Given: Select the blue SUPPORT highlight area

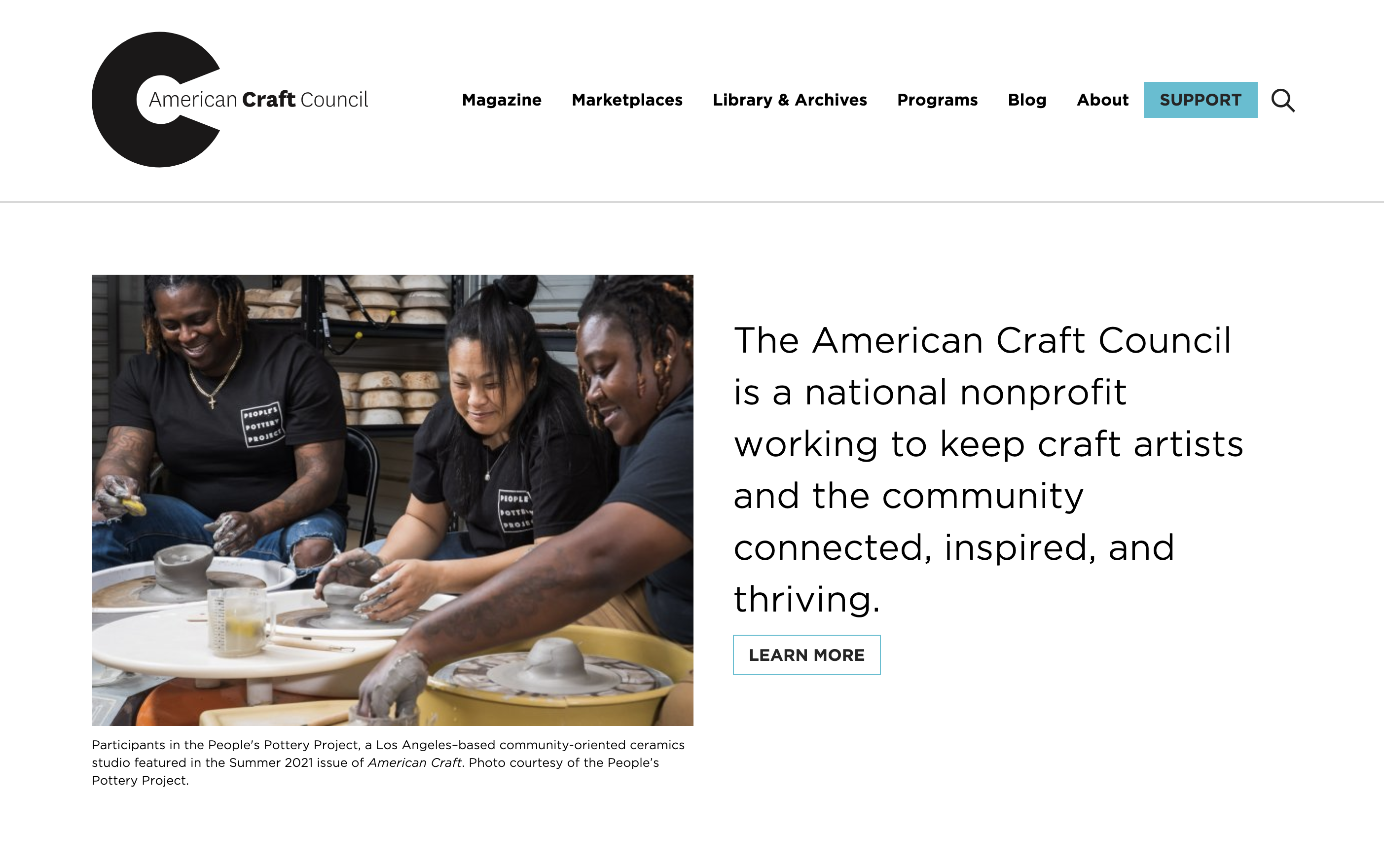Looking at the screenshot, I should 1201,100.
